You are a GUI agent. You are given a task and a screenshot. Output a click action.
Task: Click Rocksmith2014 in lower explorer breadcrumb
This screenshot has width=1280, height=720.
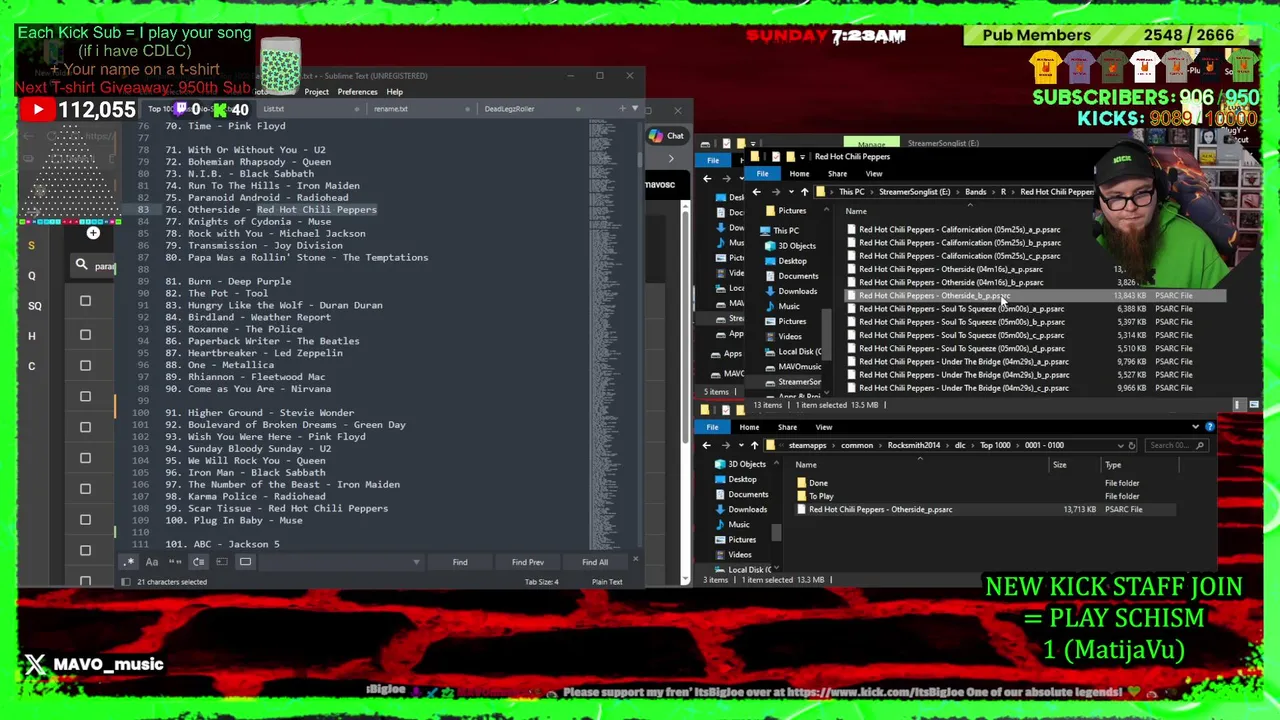pyautogui.click(x=914, y=445)
